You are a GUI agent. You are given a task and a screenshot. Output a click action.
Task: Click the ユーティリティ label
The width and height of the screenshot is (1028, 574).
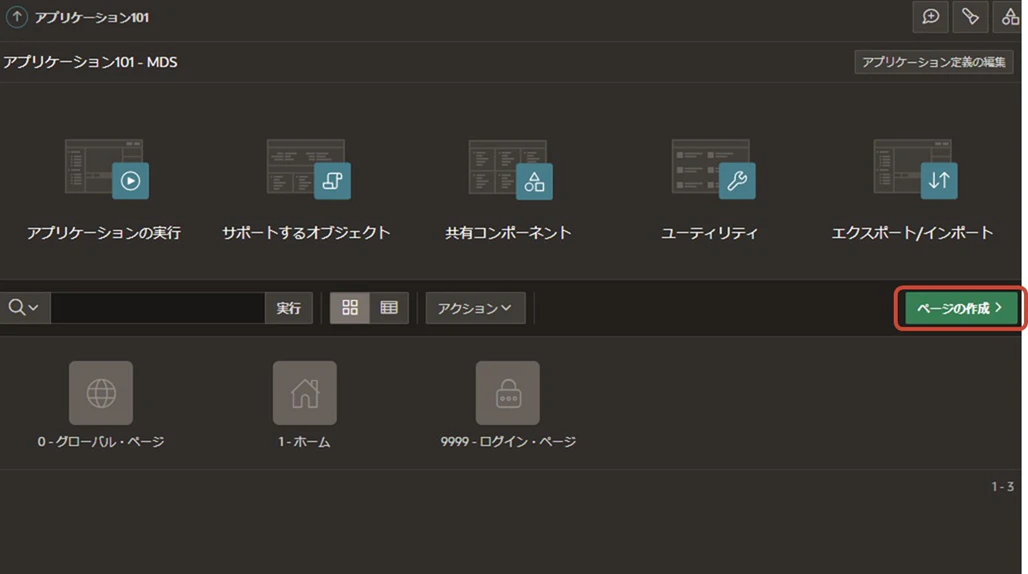pos(709,233)
